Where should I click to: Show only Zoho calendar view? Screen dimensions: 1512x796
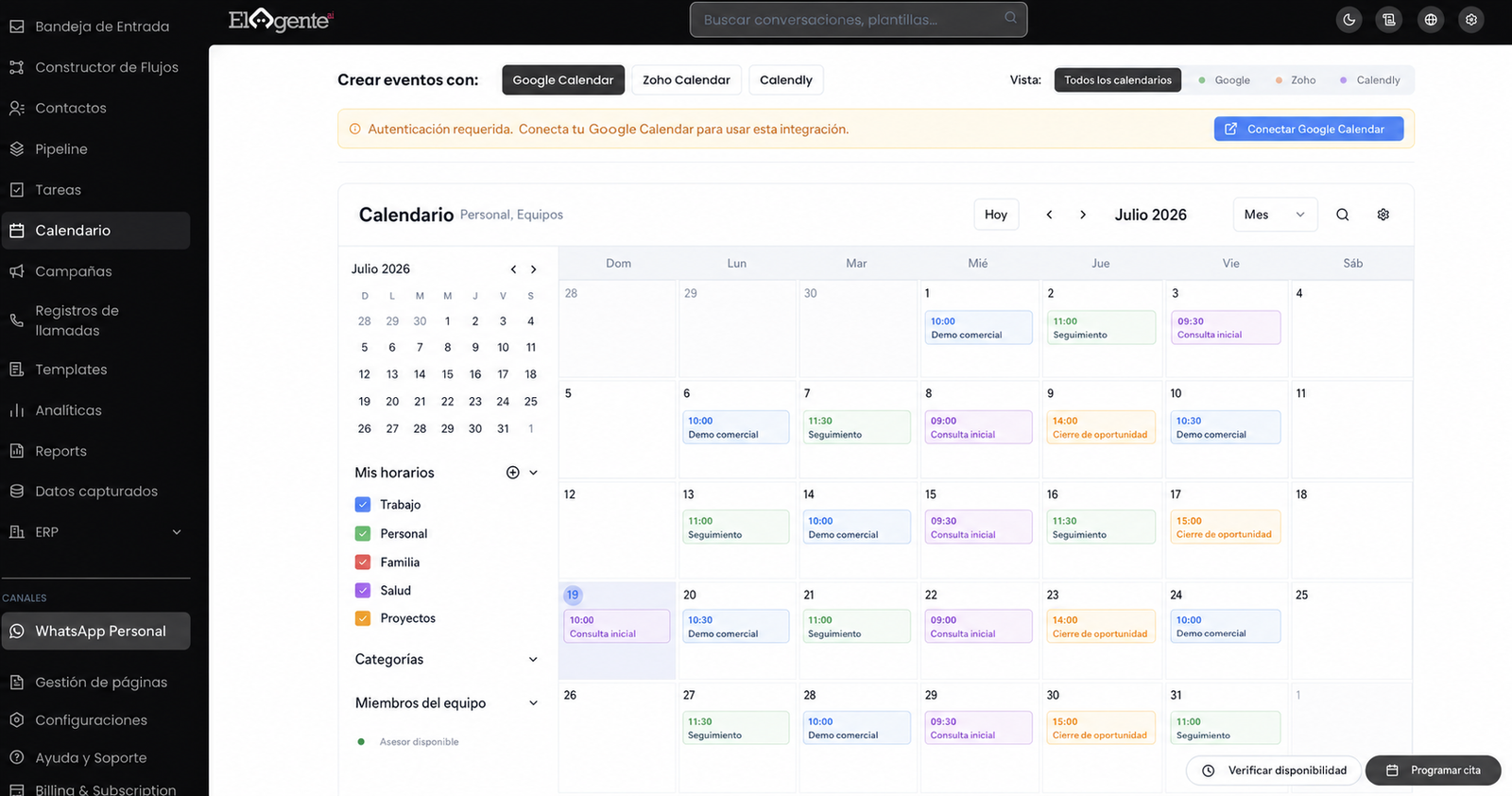tap(1296, 80)
